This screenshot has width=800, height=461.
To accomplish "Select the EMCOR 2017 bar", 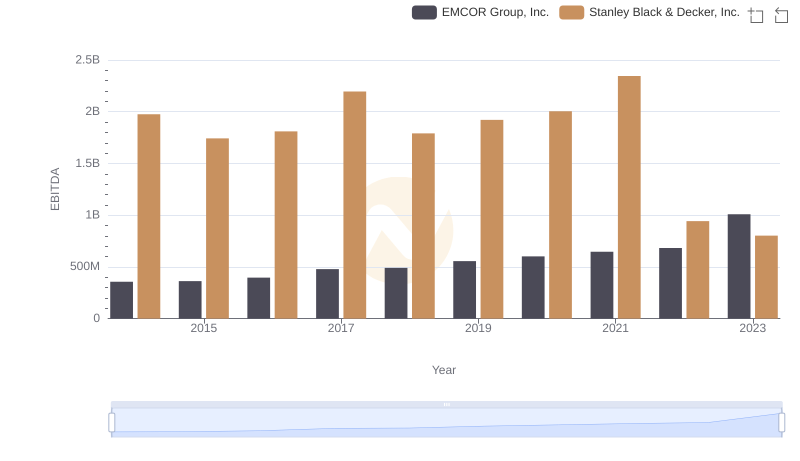I will [x=327, y=294].
